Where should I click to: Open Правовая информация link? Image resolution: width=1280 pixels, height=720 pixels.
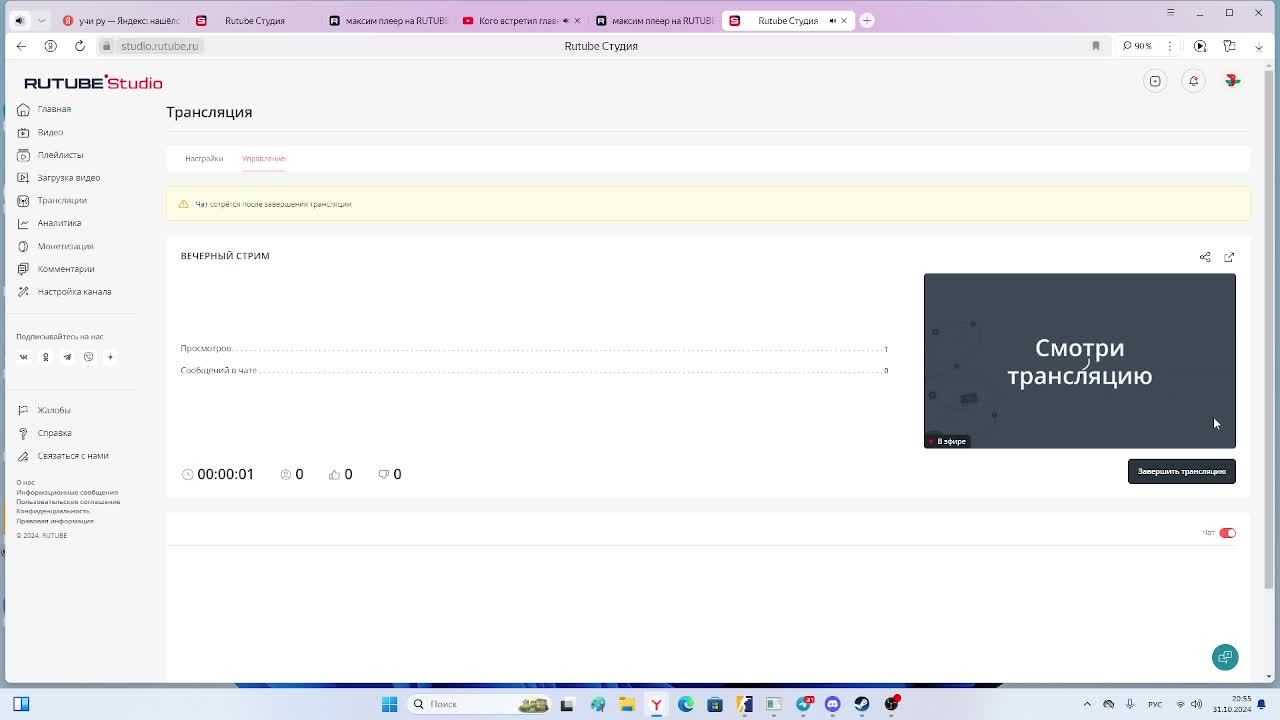(x=55, y=521)
